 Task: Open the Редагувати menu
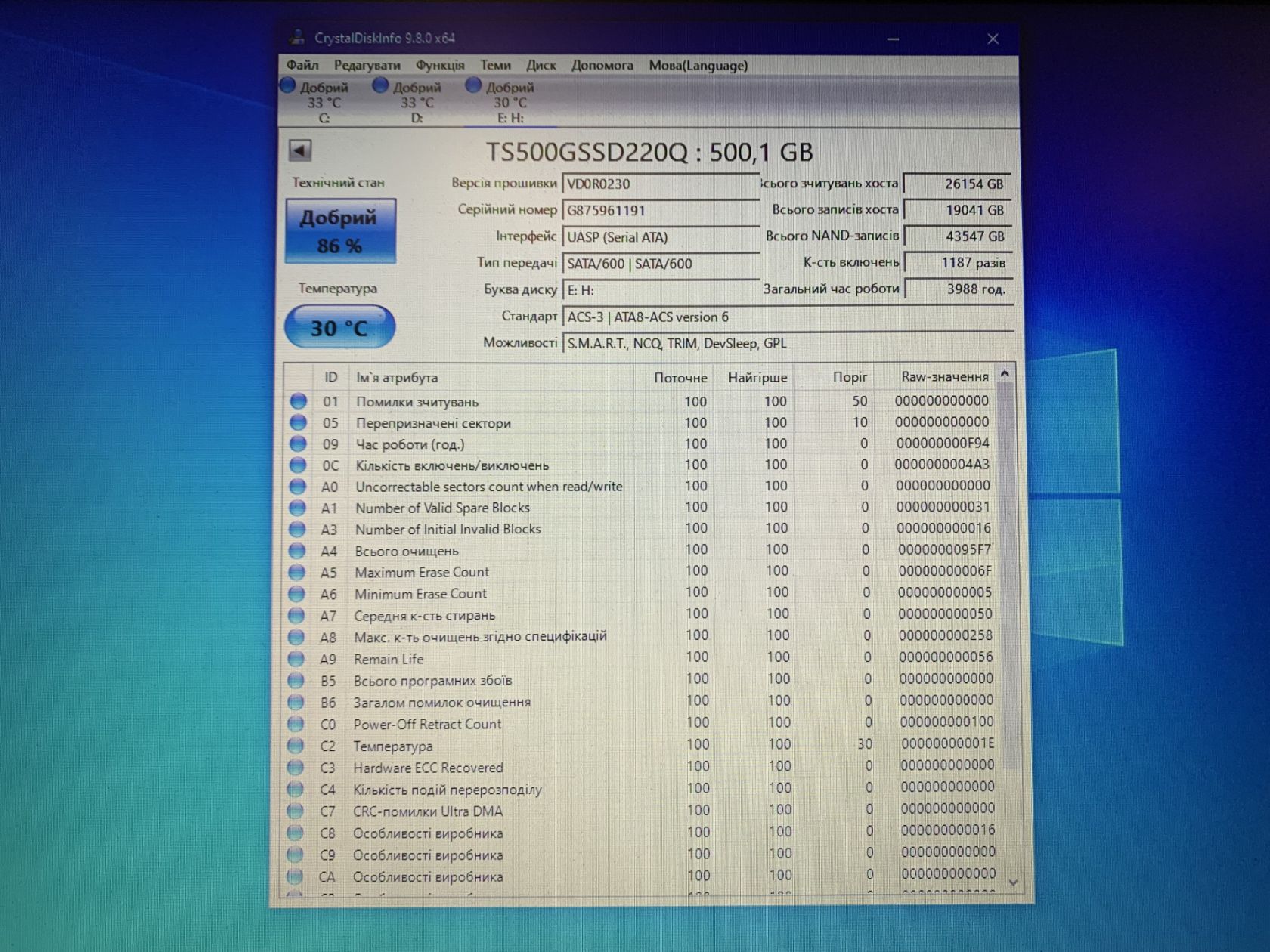tap(367, 65)
